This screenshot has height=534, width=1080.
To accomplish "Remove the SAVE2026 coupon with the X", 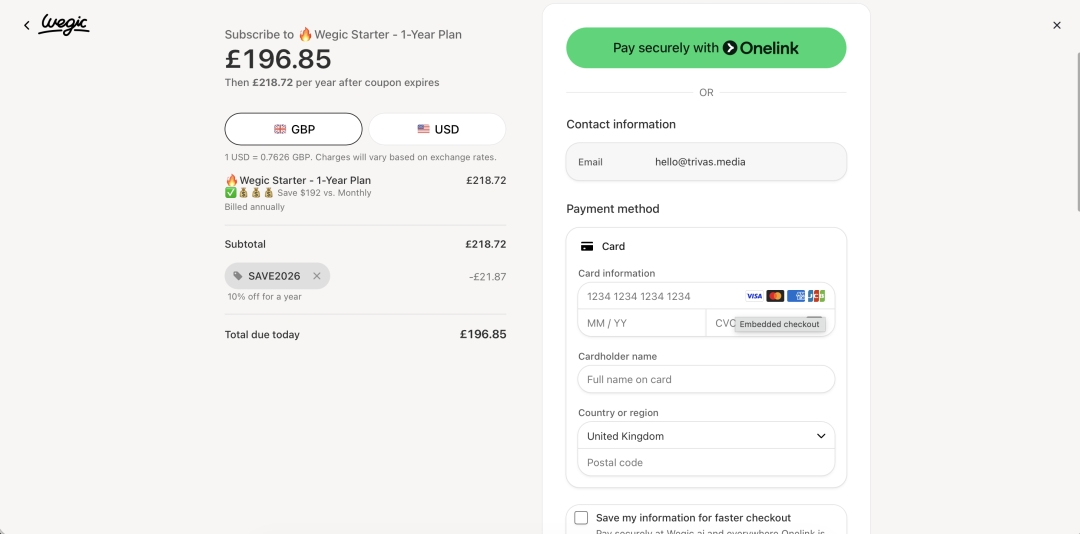I will (317, 276).
